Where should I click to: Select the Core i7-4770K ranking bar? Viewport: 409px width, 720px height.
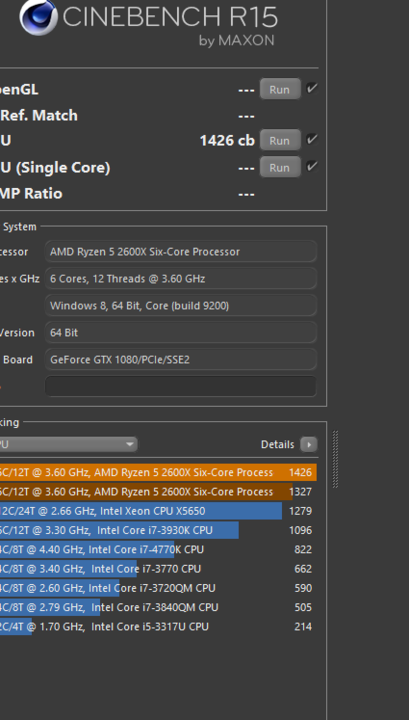158,550
